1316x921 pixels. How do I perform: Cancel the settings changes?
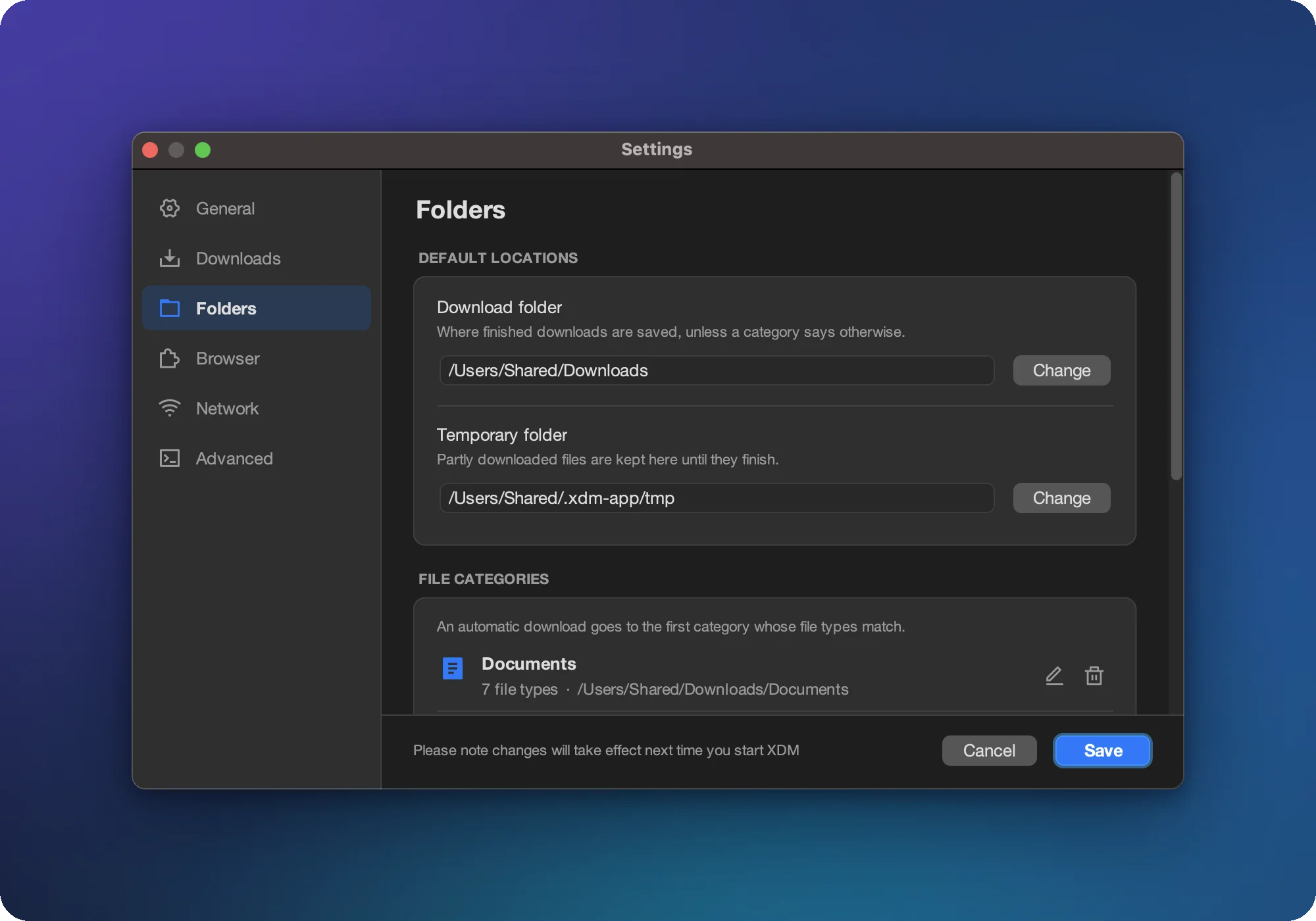(989, 751)
